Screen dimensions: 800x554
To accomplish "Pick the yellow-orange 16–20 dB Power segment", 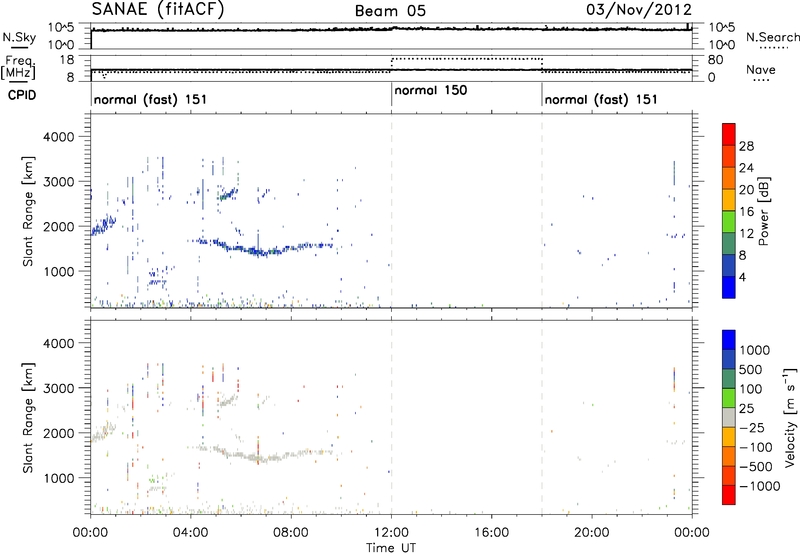I will click(729, 200).
